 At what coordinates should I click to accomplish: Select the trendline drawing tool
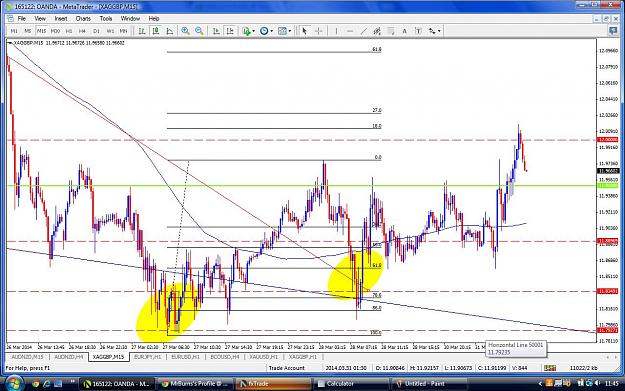[x=364, y=31]
